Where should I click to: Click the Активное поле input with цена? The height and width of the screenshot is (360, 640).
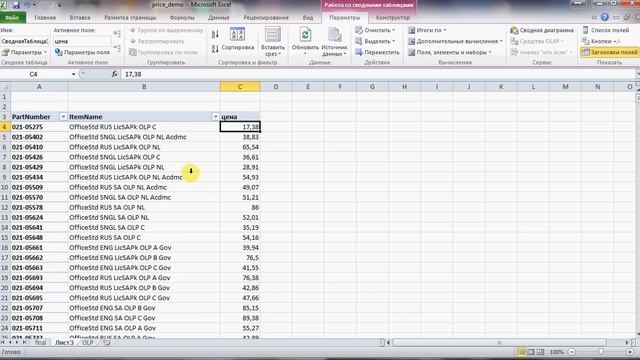pyautogui.click(x=82, y=41)
